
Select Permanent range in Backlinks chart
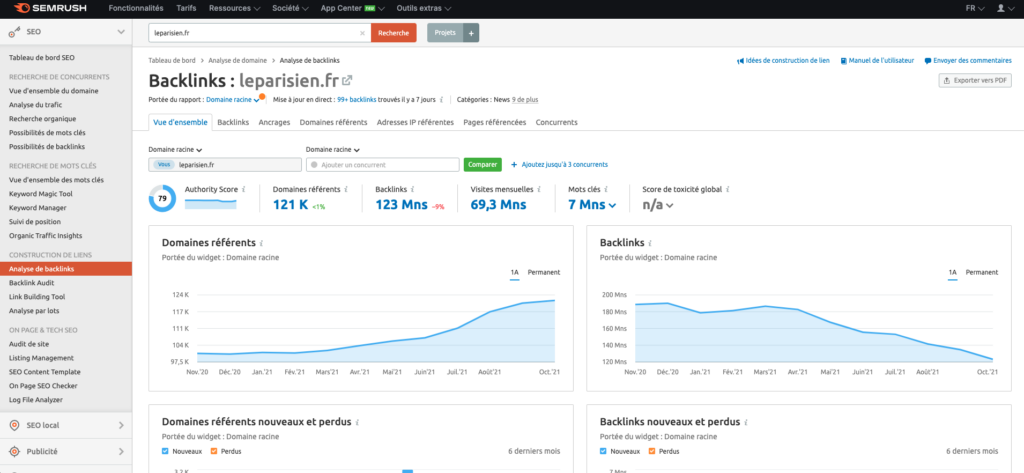pyautogui.click(x=982, y=272)
